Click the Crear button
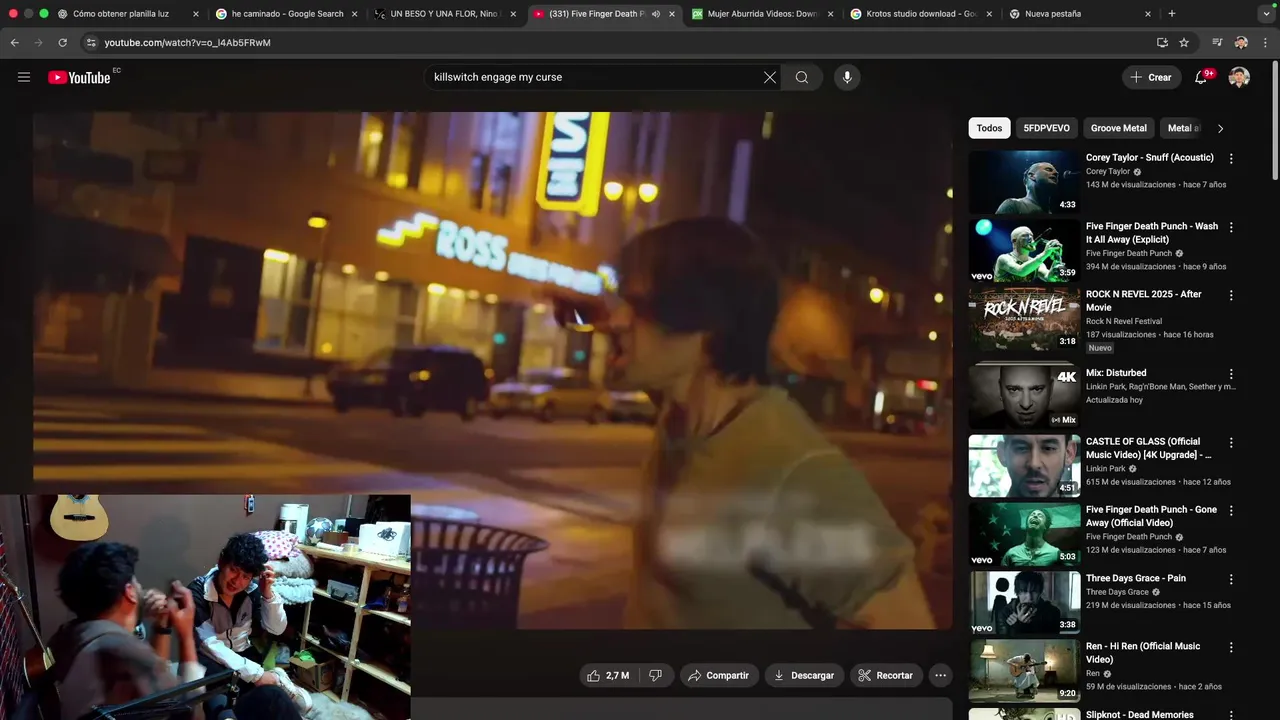The height and width of the screenshot is (720, 1280). (1150, 77)
